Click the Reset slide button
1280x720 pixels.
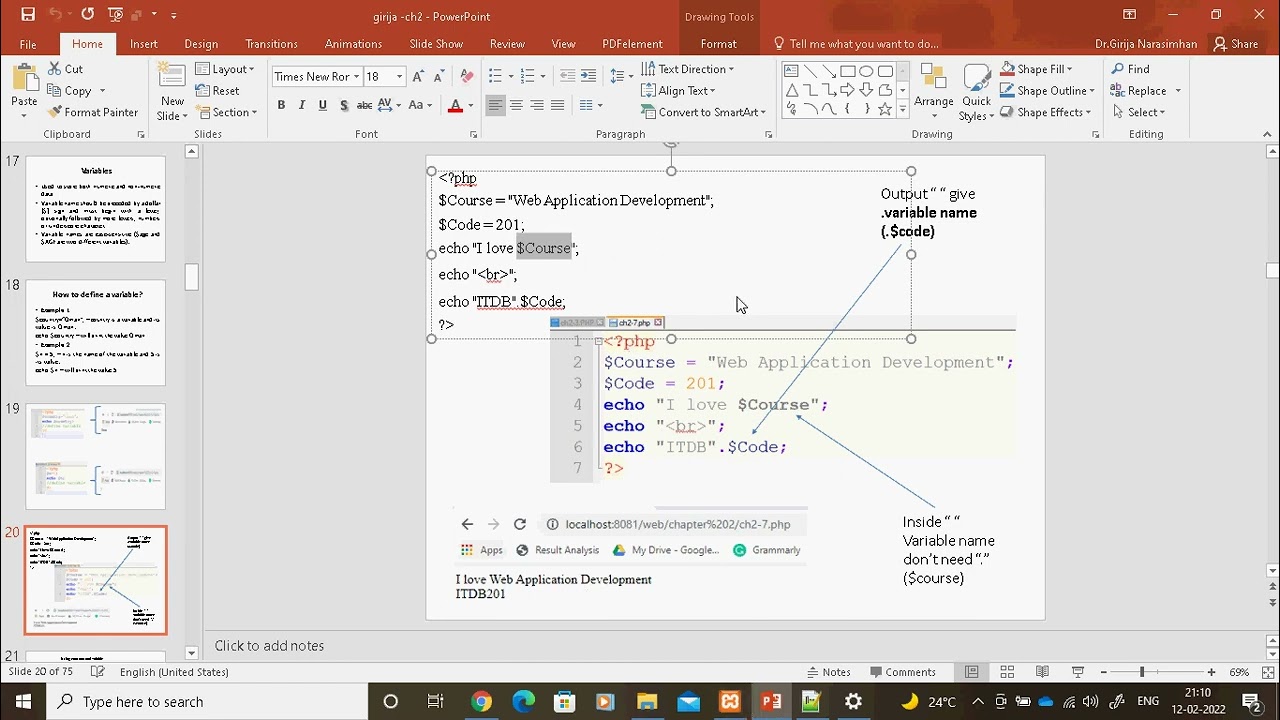[x=217, y=90]
